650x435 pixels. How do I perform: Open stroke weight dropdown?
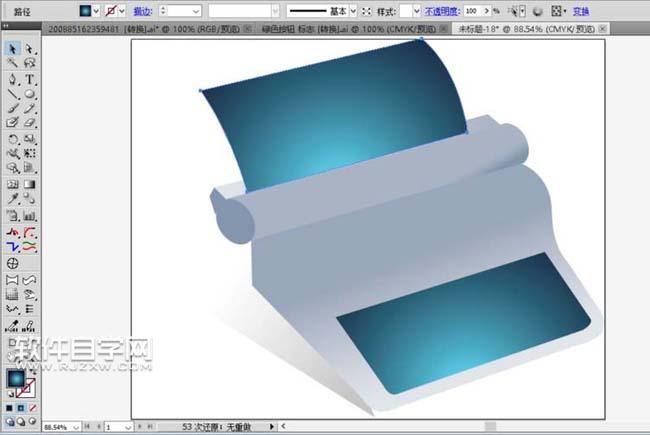point(196,11)
